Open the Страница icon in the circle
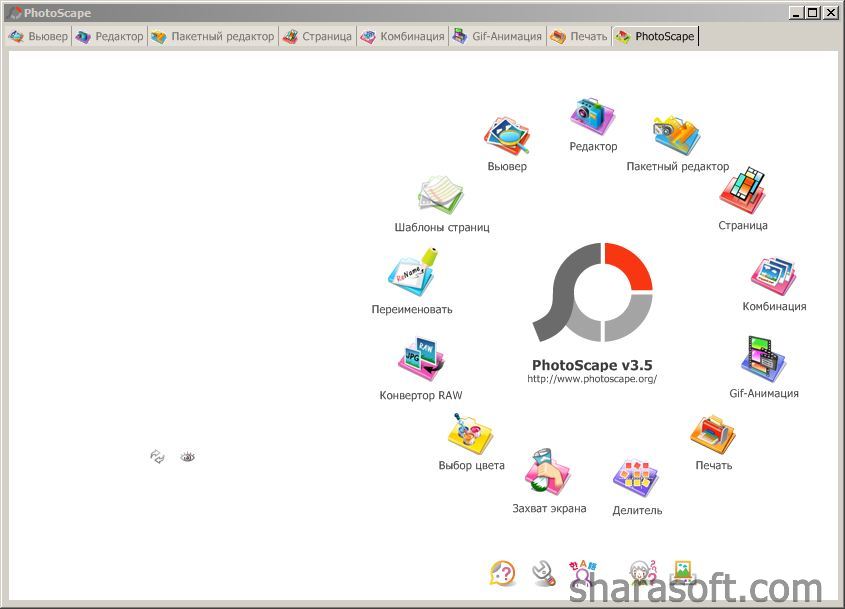The image size is (845, 609). coord(743,191)
